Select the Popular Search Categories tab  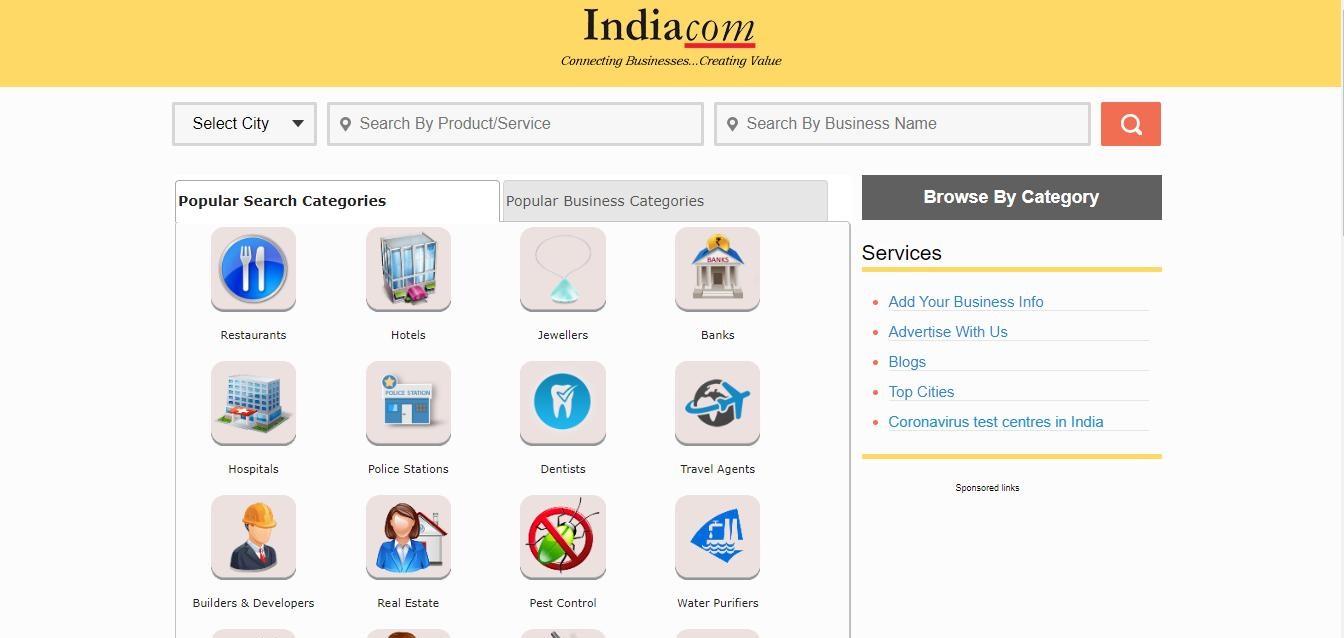point(337,201)
